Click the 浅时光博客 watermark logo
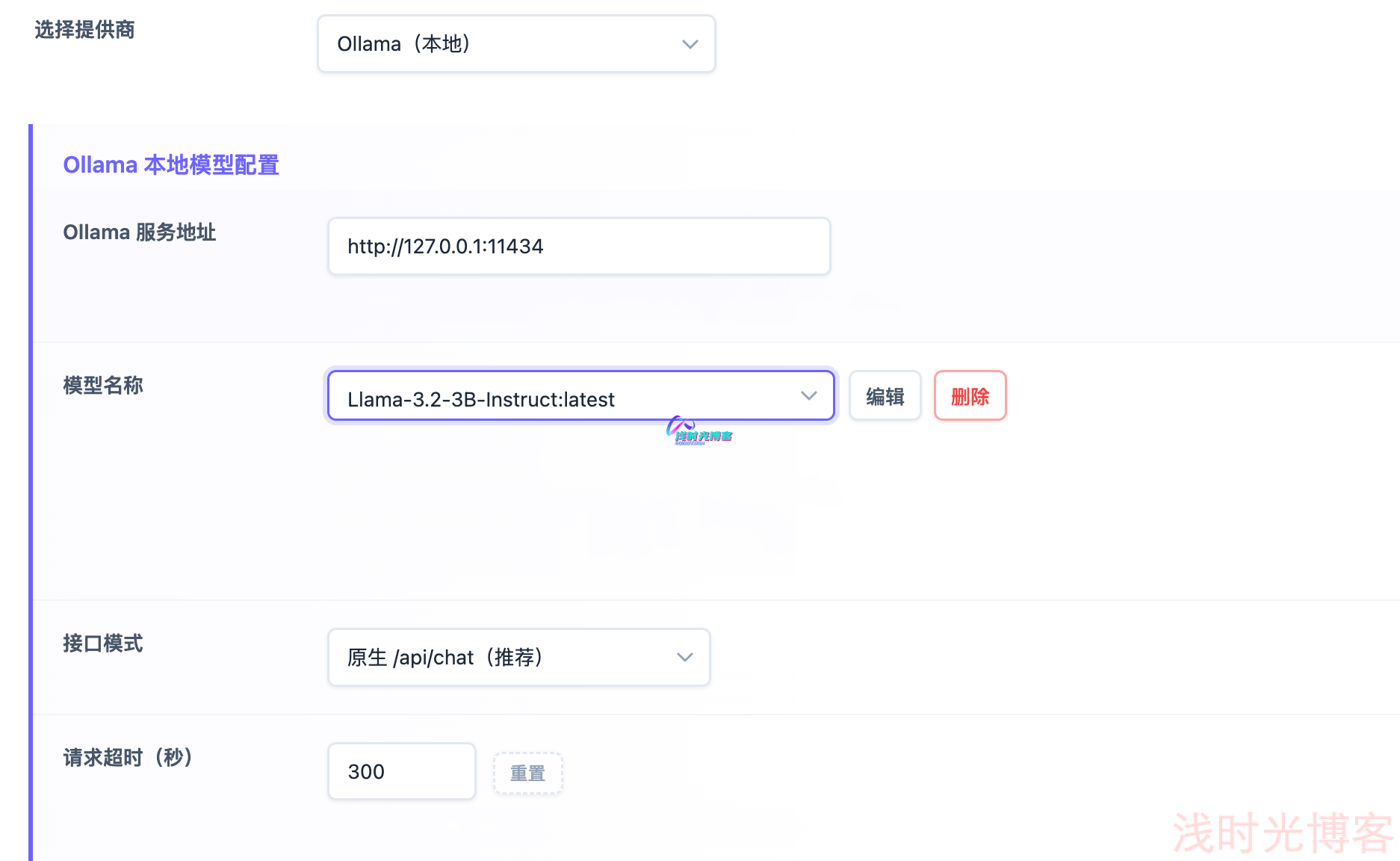This screenshot has width=1400, height=861. coord(697,430)
